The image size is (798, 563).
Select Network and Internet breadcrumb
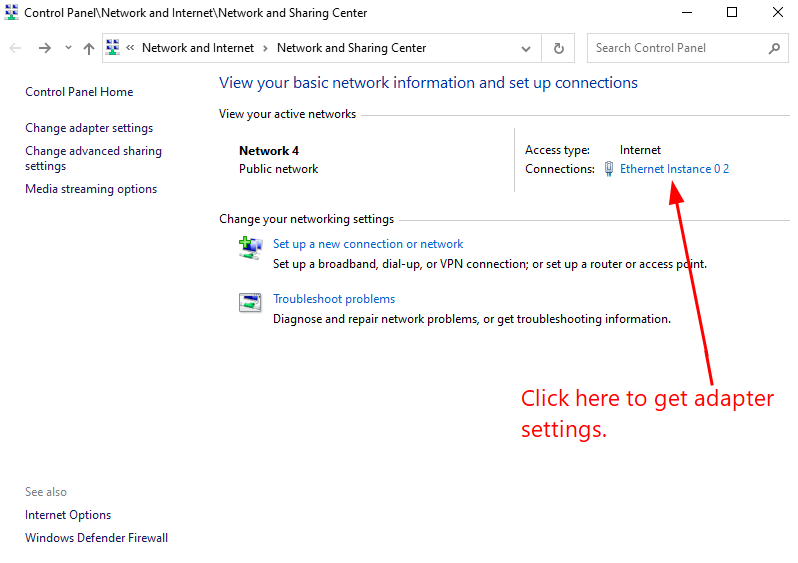tap(198, 48)
